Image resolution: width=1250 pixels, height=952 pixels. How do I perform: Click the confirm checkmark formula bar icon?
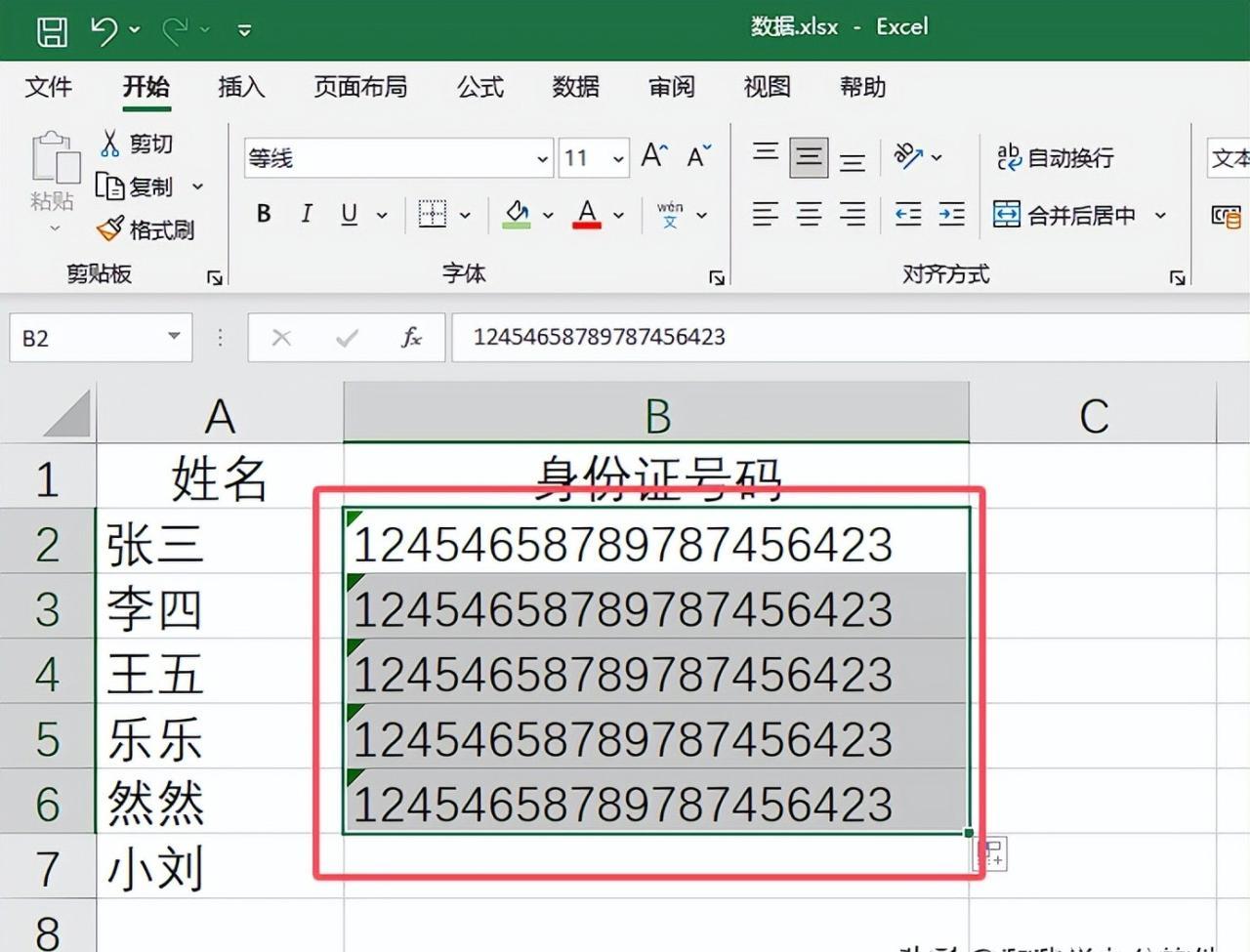[x=346, y=338]
